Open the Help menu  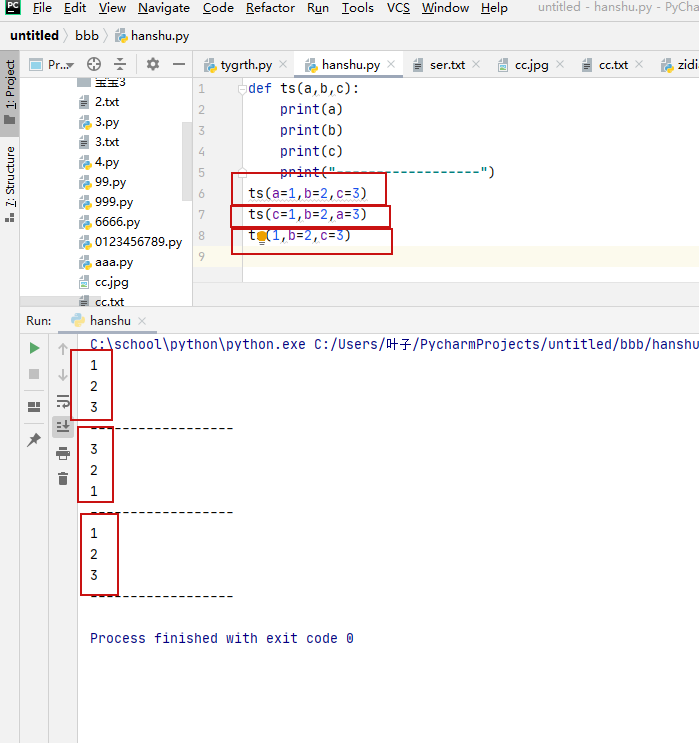[x=494, y=8]
